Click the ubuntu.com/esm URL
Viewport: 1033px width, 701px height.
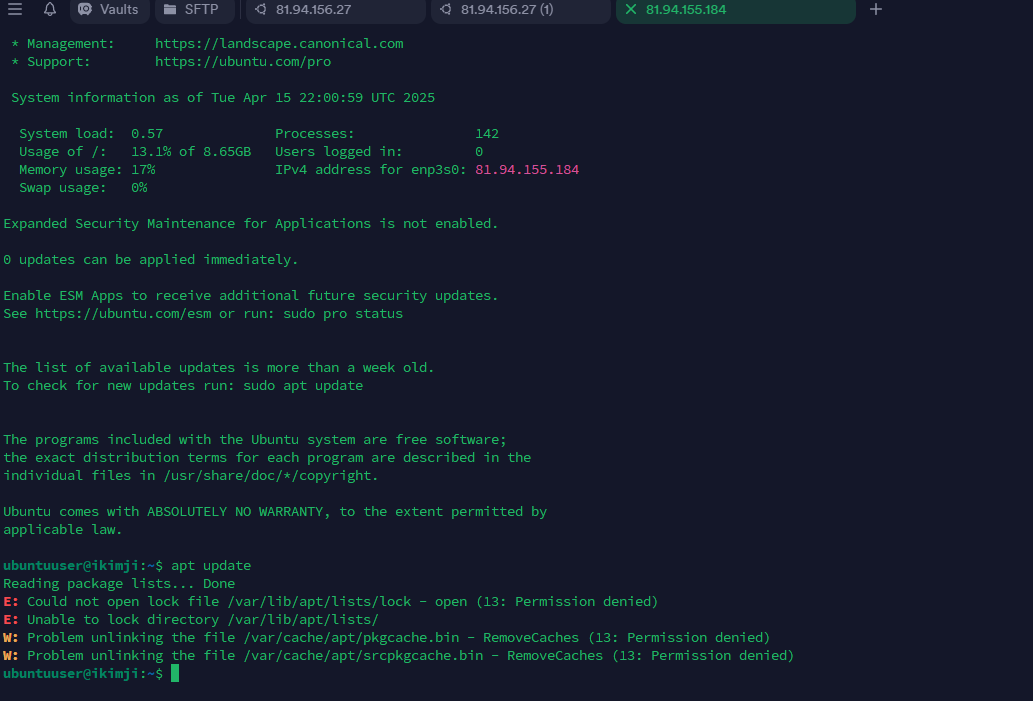pyautogui.click(x=123, y=314)
